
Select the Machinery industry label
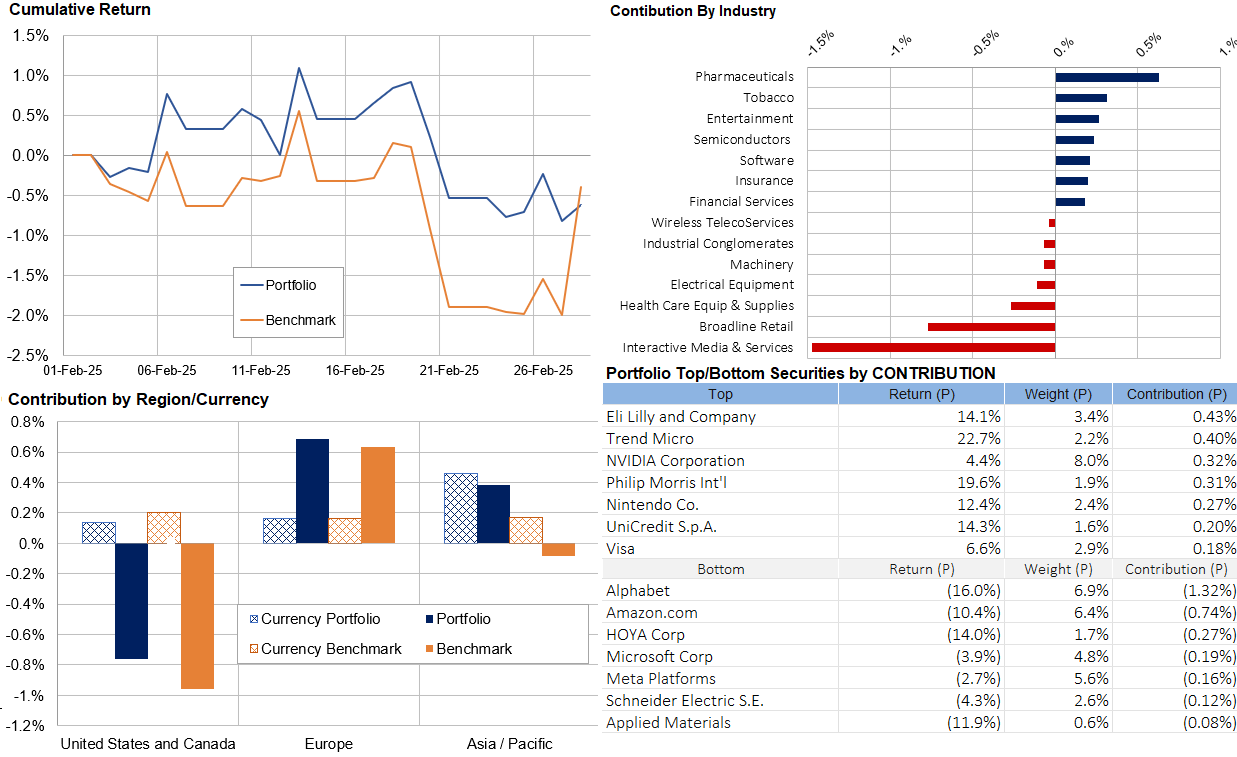click(761, 265)
